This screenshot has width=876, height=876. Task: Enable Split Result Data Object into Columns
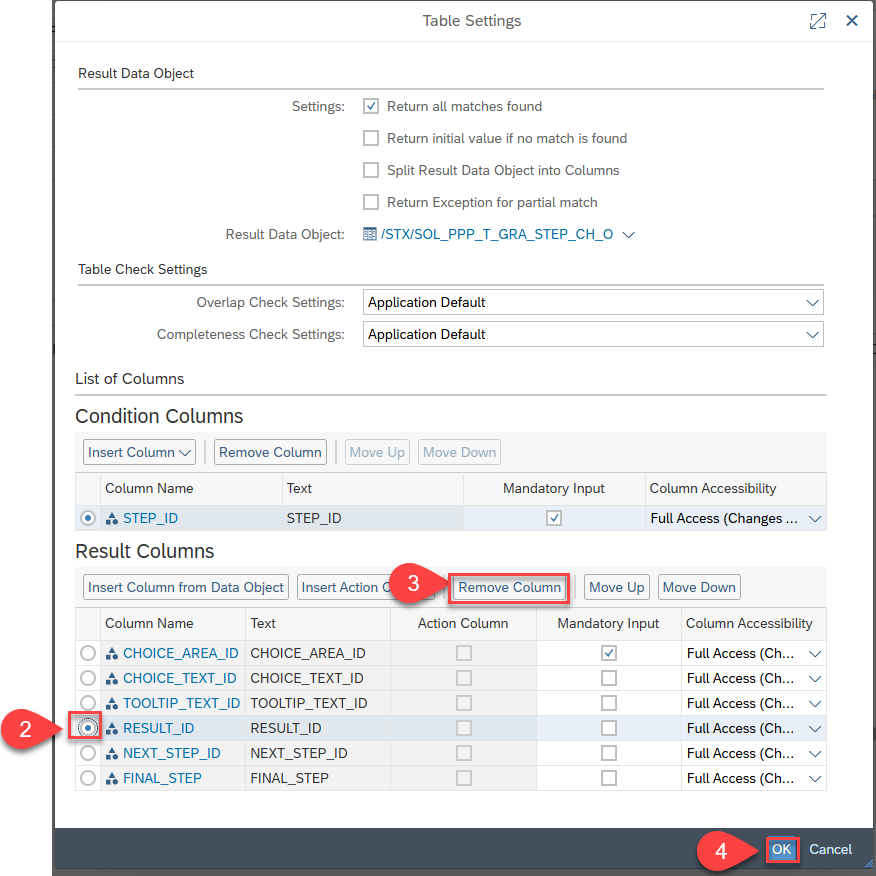pos(371,171)
